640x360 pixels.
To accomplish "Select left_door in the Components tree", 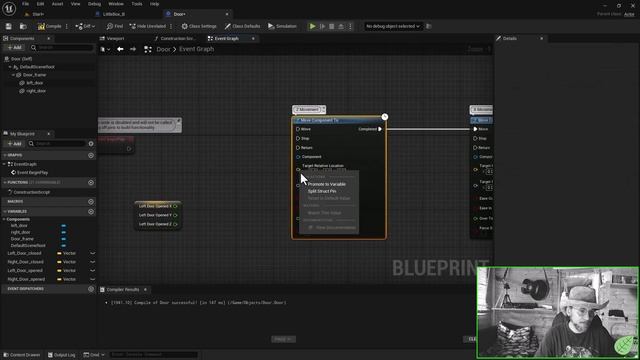I will (x=35, y=83).
